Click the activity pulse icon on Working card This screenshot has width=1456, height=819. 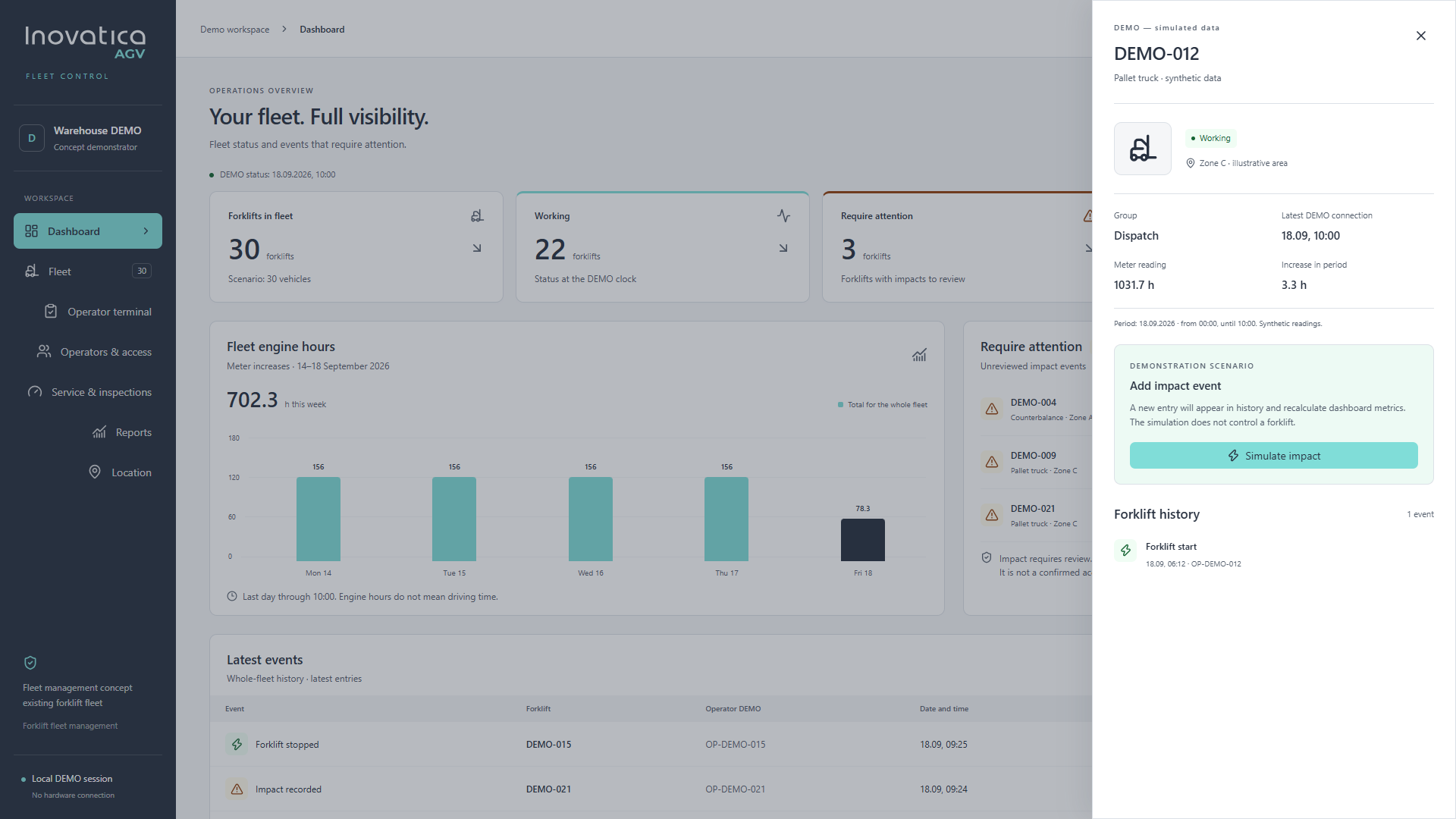pos(783,216)
